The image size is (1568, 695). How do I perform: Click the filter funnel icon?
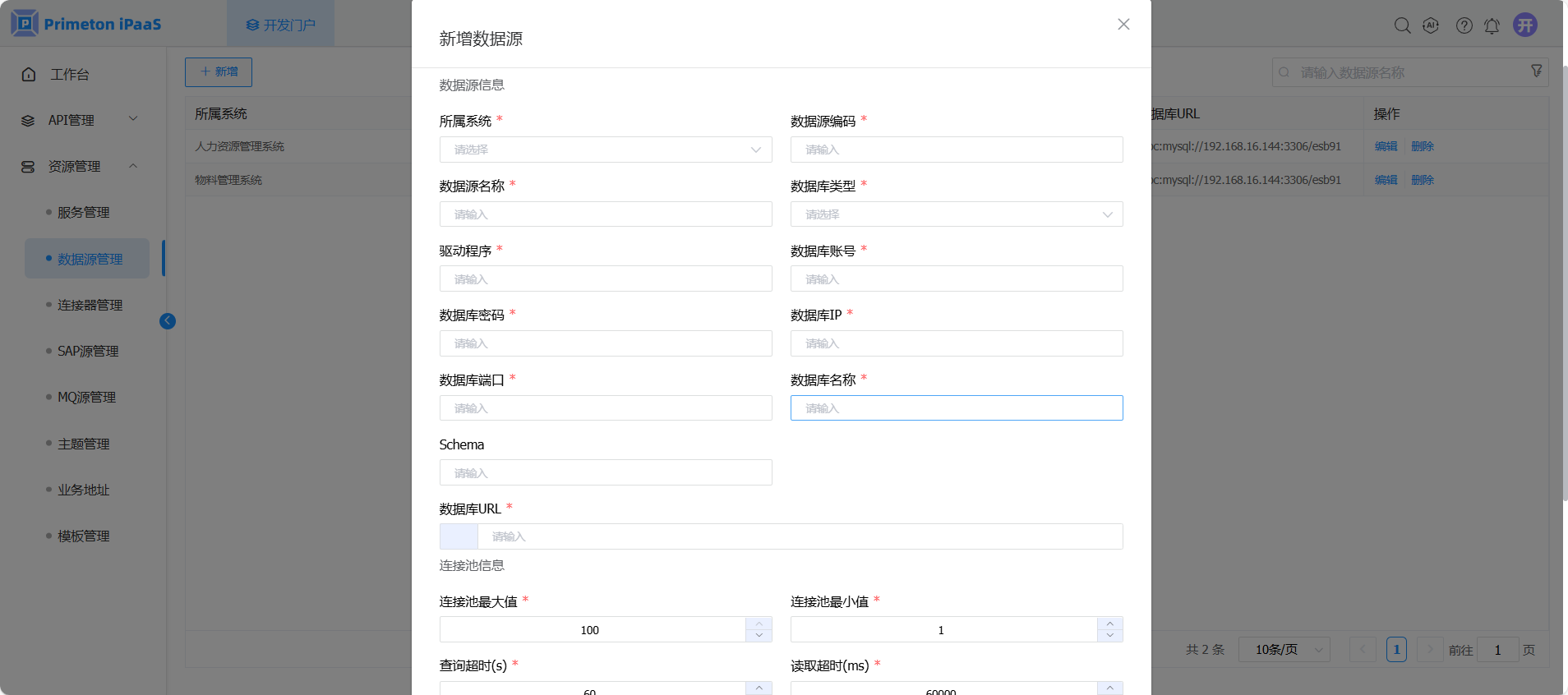(x=1536, y=71)
